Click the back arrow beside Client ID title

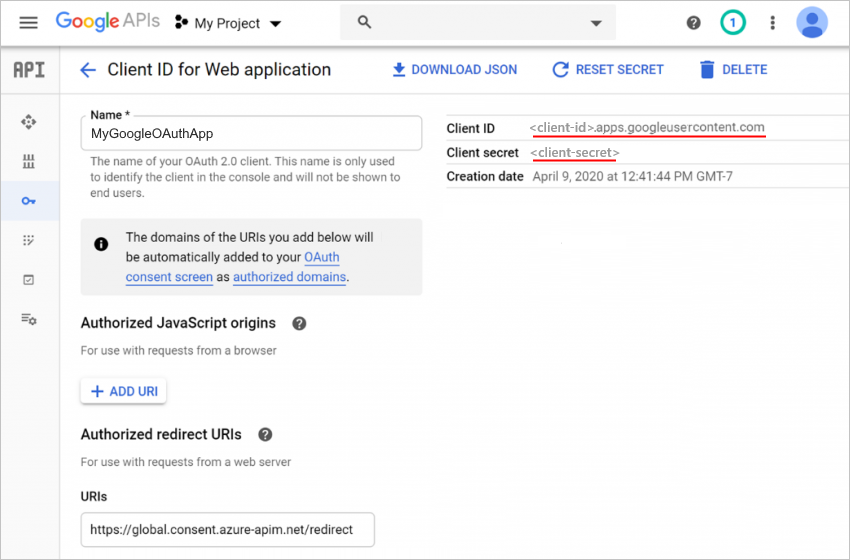coord(88,70)
